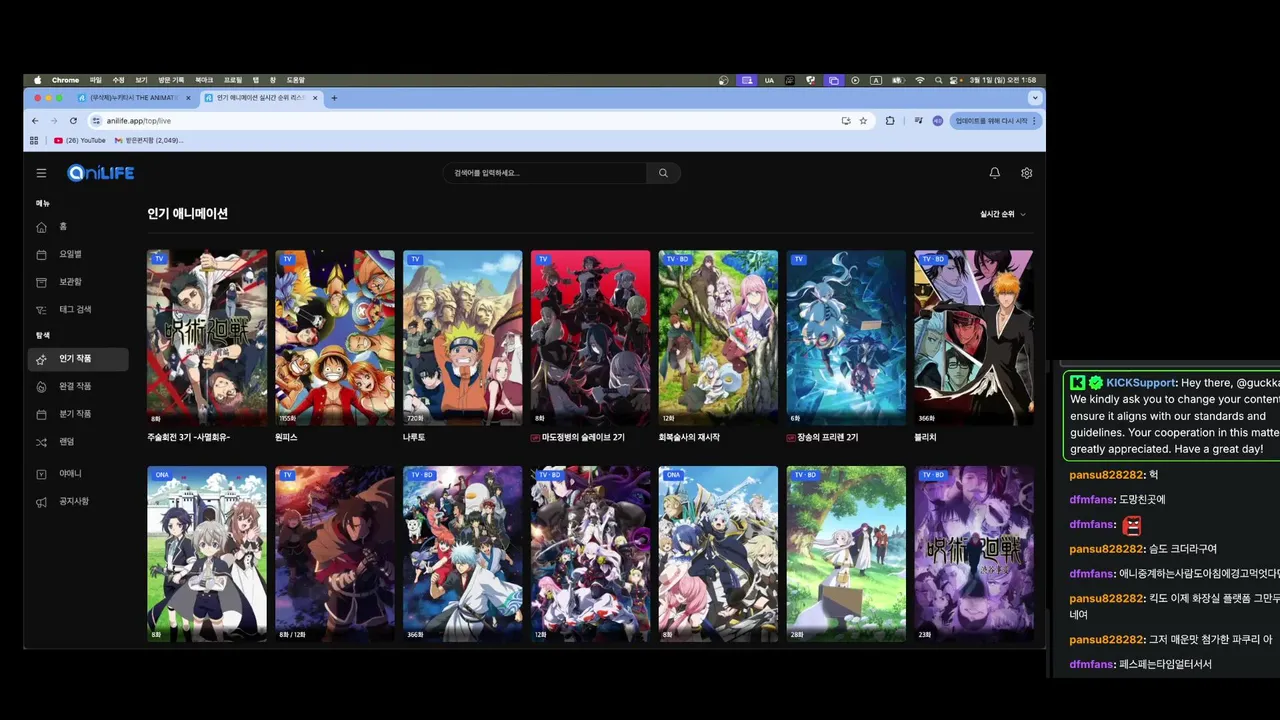Open the 나루토 poster
This screenshot has width=1280, height=720.
point(463,338)
